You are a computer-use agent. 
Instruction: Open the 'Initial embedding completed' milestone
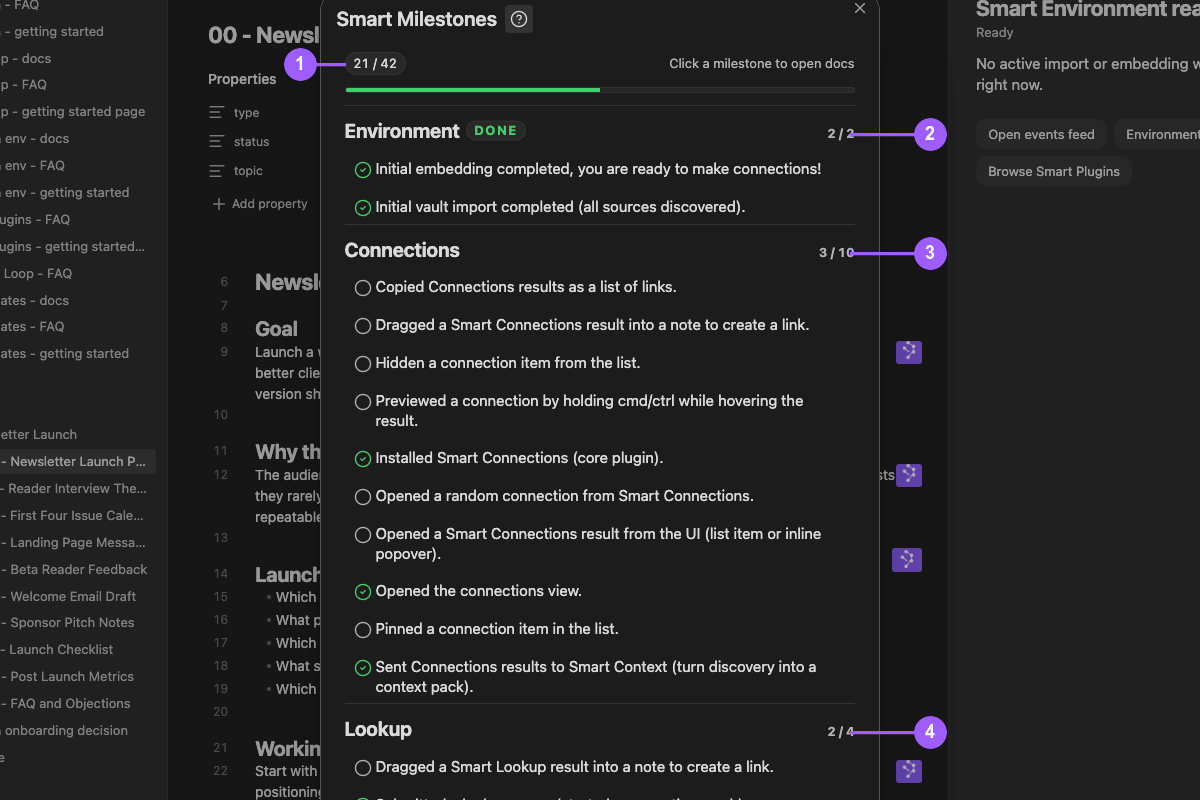[599, 170]
